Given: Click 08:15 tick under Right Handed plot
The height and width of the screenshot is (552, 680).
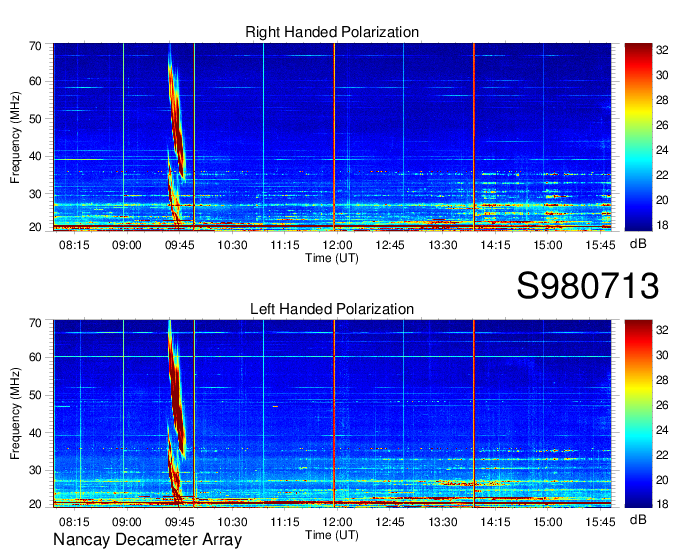Looking at the screenshot, I should pos(74,245).
